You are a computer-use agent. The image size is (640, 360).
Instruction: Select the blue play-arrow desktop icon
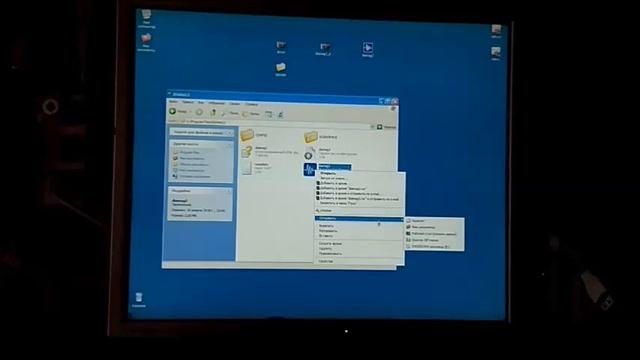tap(367, 49)
